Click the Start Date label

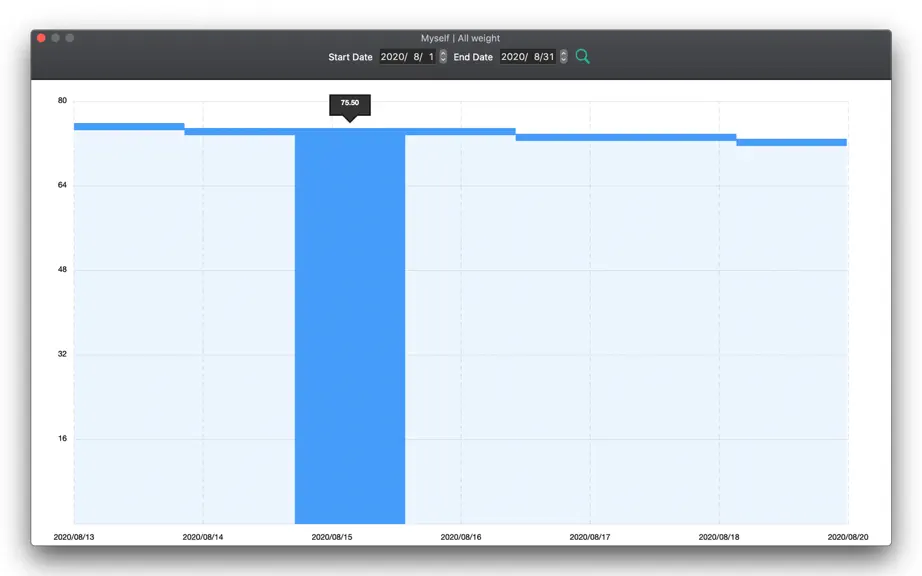pyautogui.click(x=350, y=57)
